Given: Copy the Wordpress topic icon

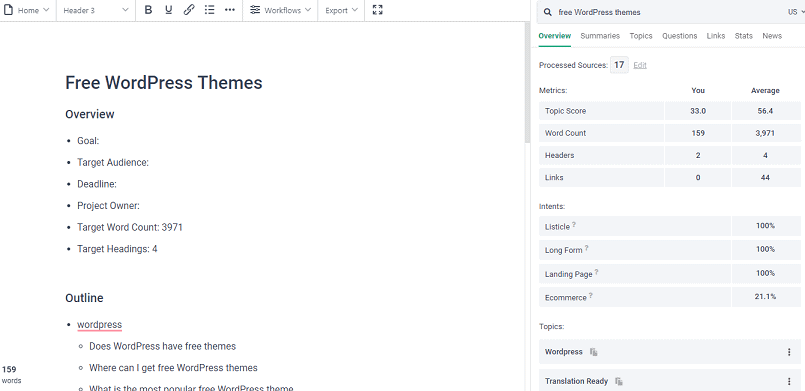Looking at the screenshot, I should coord(594,352).
